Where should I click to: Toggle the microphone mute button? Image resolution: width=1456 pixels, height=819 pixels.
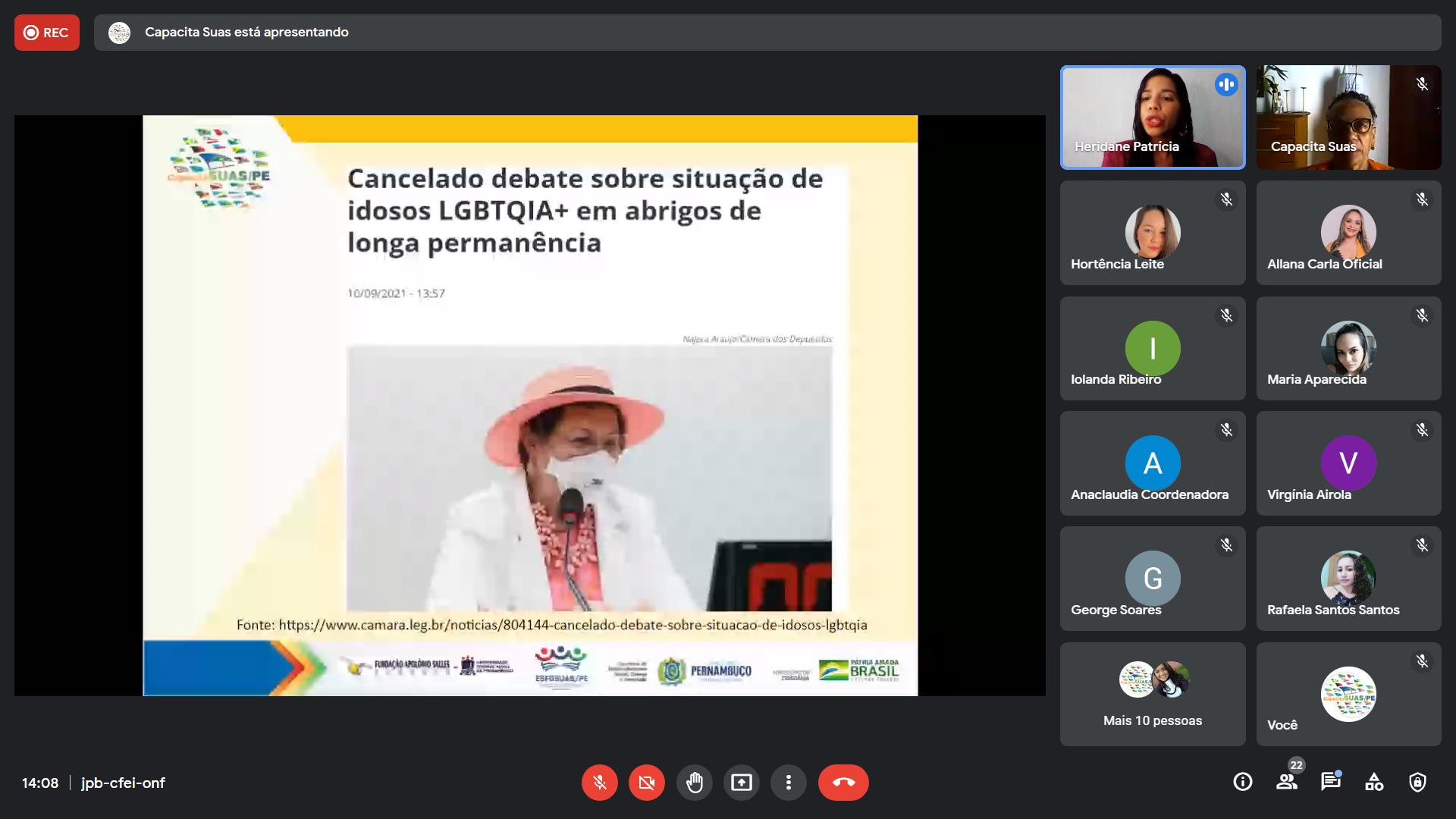tap(599, 783)
